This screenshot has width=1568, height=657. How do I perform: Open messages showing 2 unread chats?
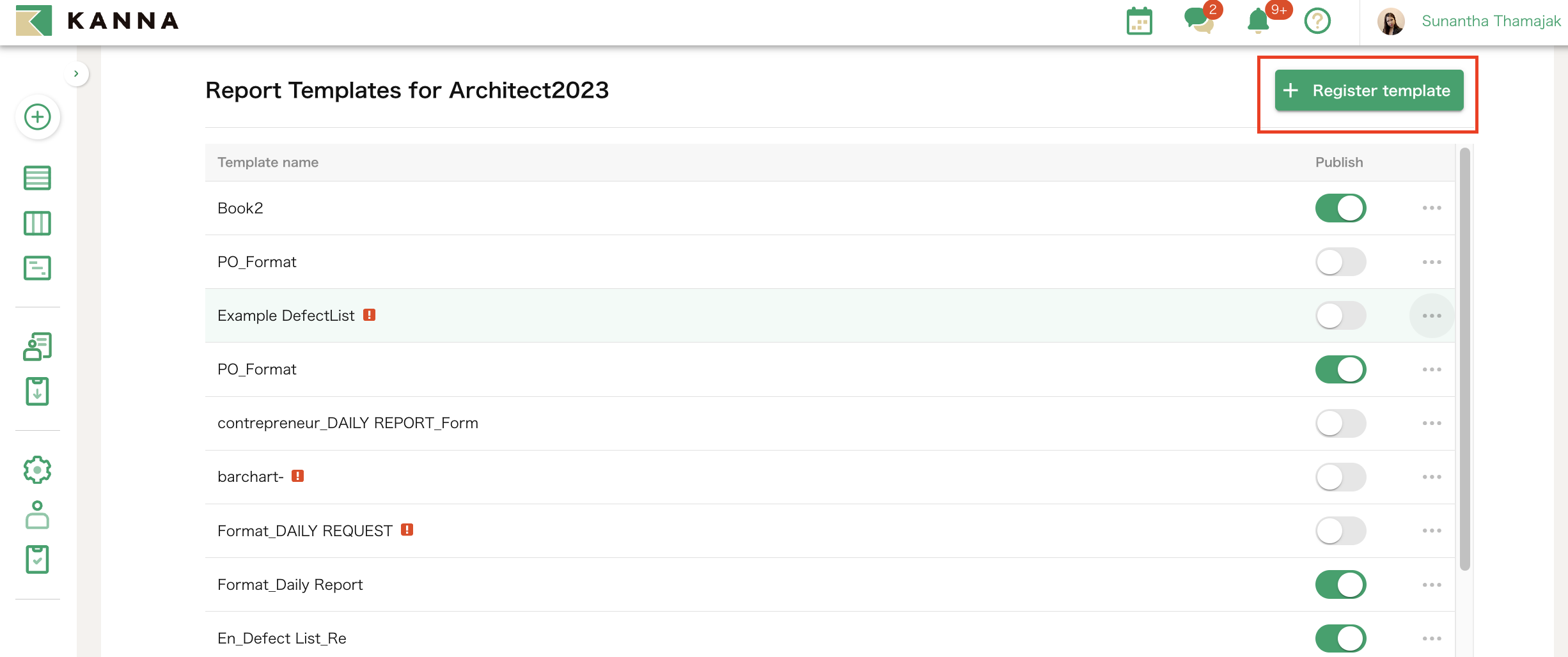[1199, 21]
